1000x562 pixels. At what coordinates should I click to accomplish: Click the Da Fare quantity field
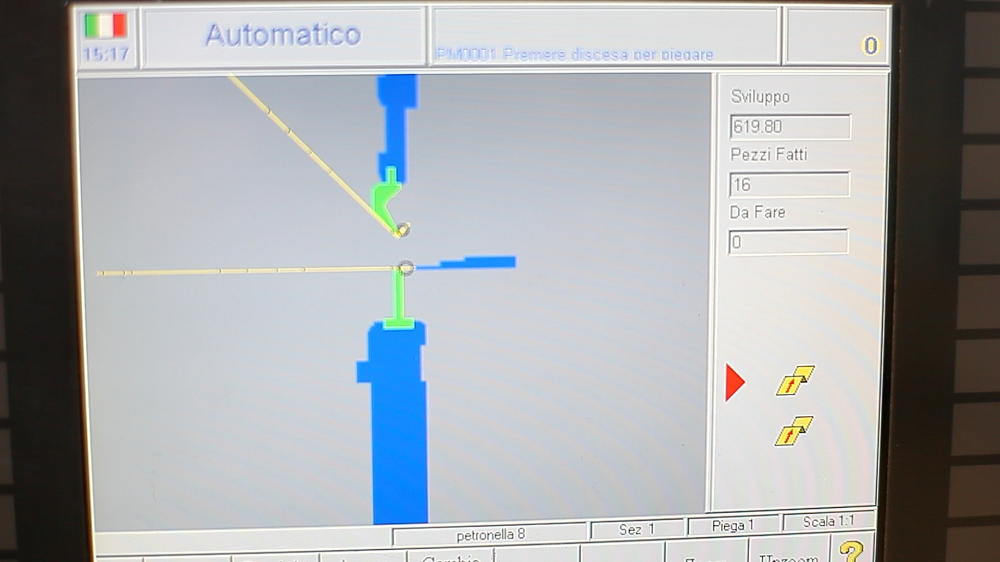788,242
